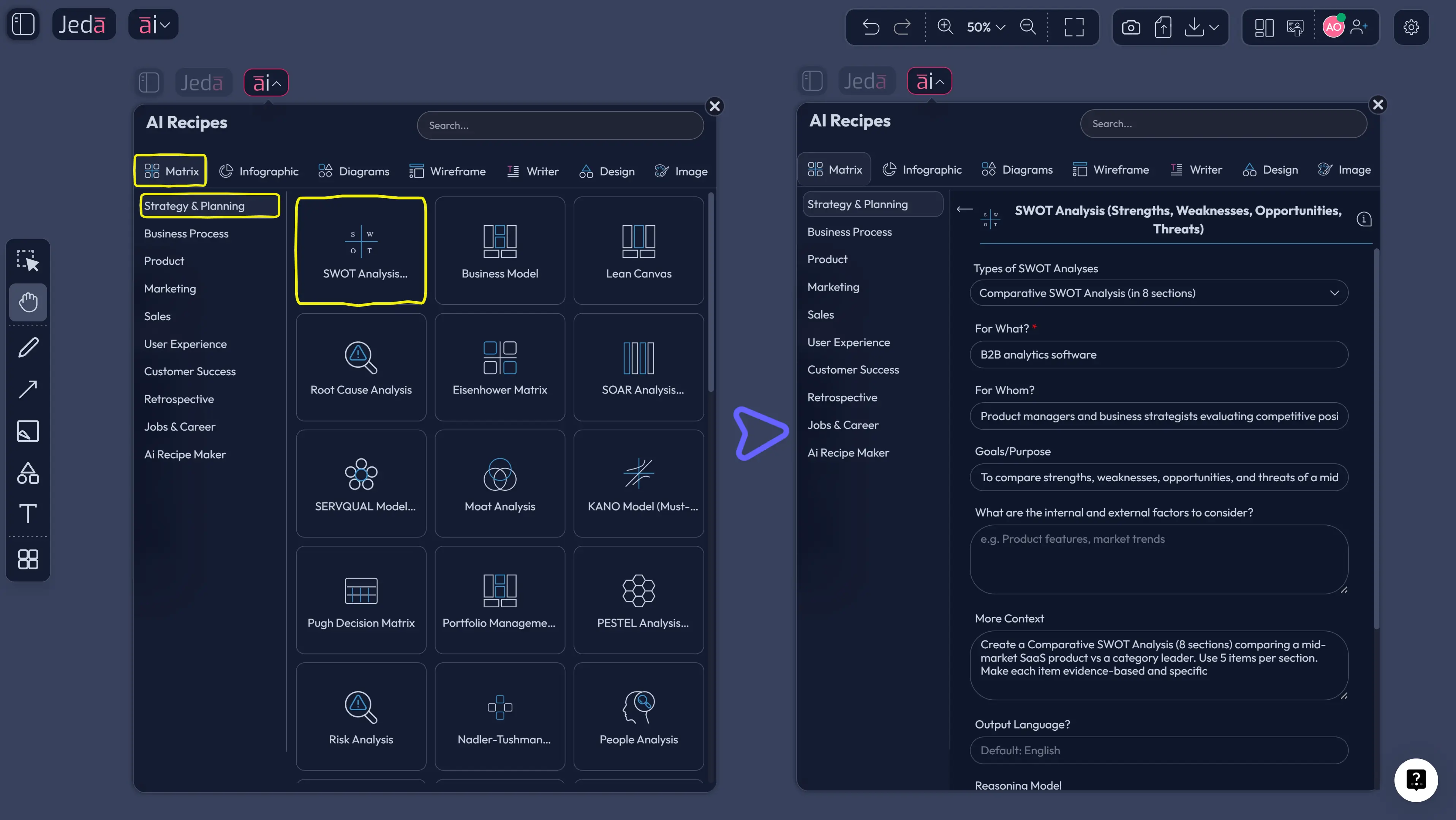The height and width of the screenshot is (820, 1456).
Task: Click the AI Recipes search field
Action: pyautogui.click(x=560, y=125)
